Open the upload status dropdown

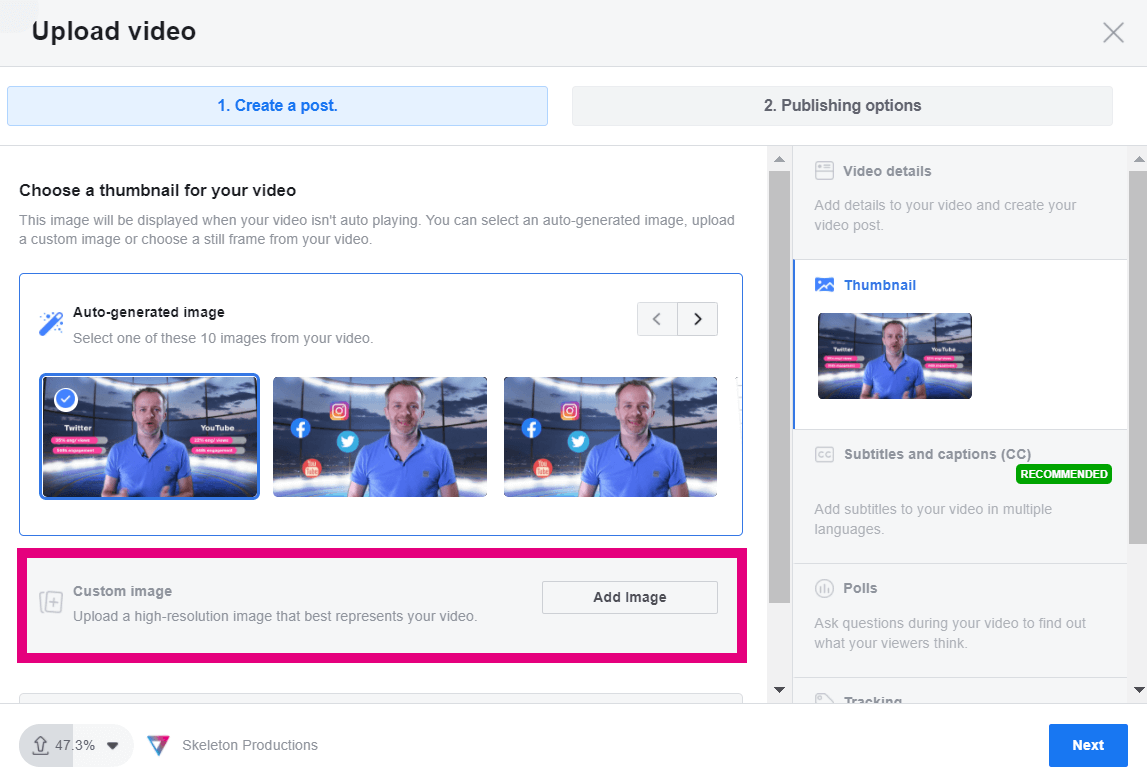[x=113, y=745]
